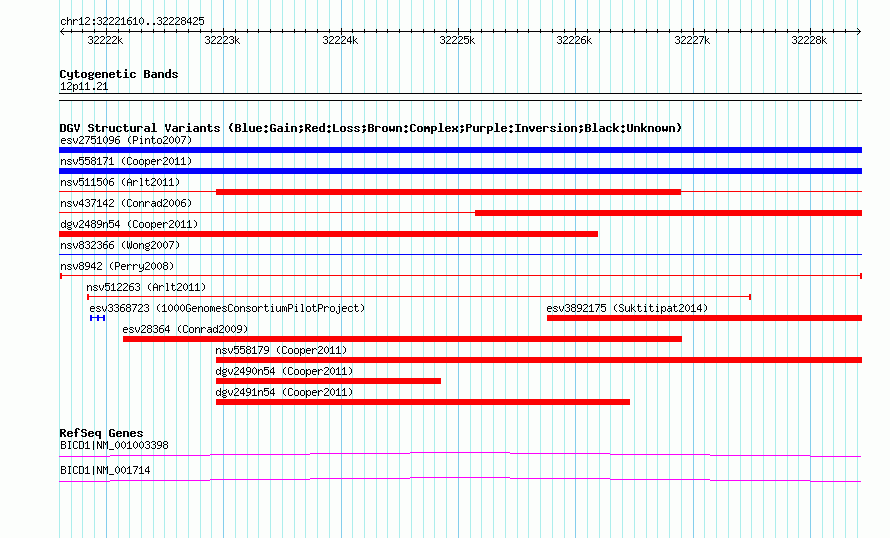This screenshot has width=890, height=538.
Task: Click the 32224k ruler label
Action: (340, 40)
